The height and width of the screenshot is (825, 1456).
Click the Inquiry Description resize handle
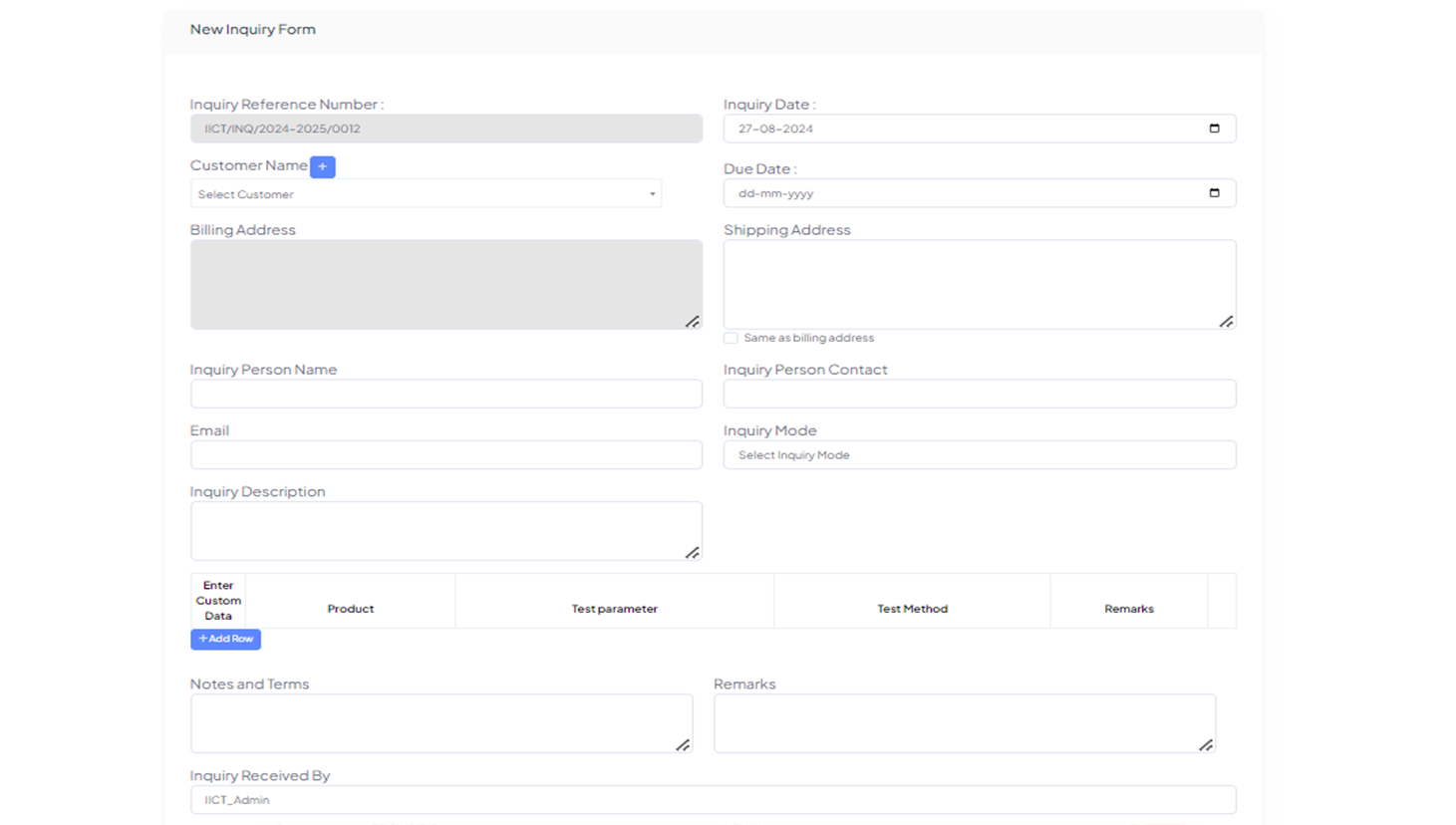[x=693, y=553]
